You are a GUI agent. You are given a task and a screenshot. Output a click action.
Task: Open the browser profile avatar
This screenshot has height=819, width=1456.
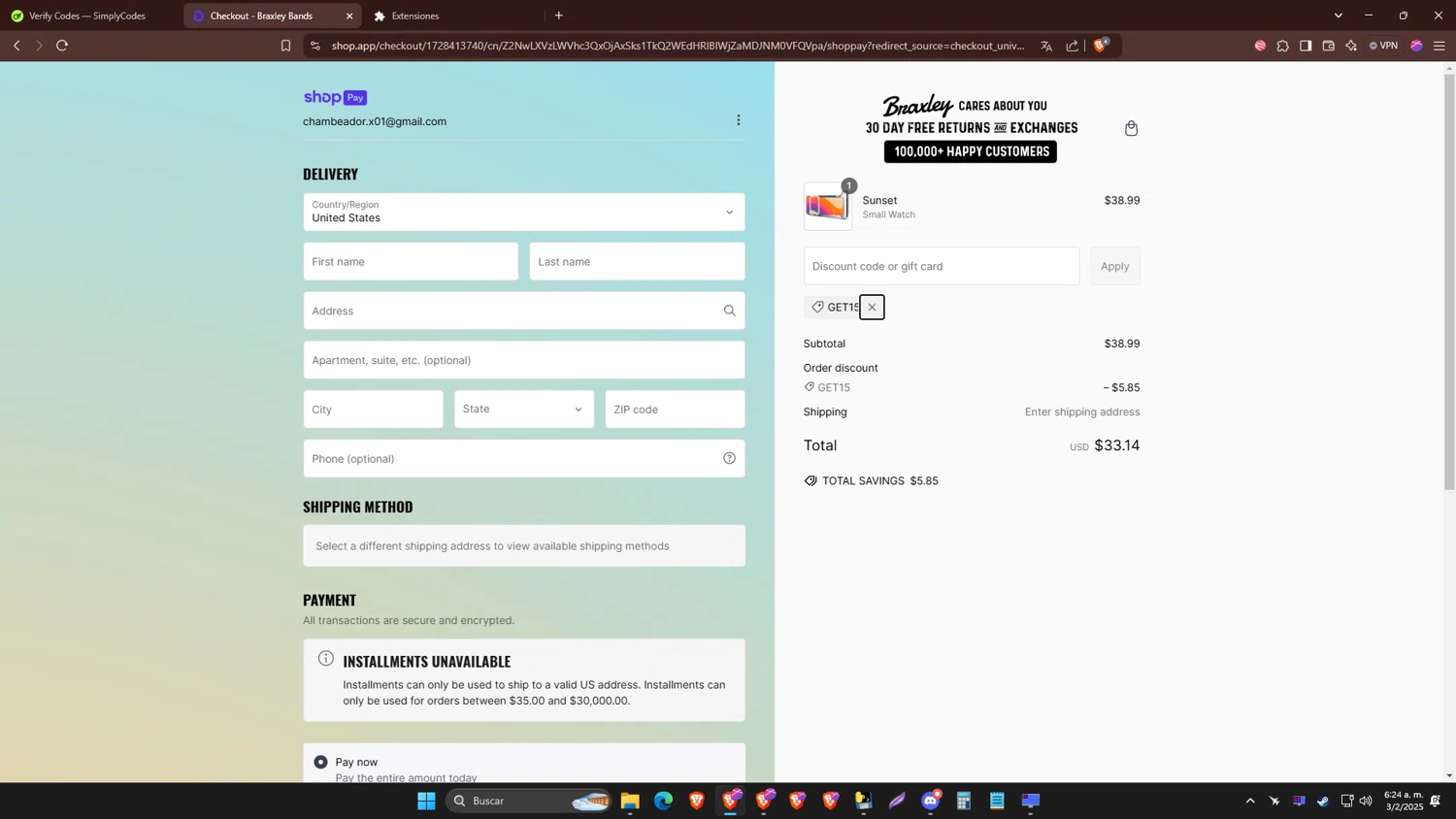pyautogui.click(x=1417, y=46)
